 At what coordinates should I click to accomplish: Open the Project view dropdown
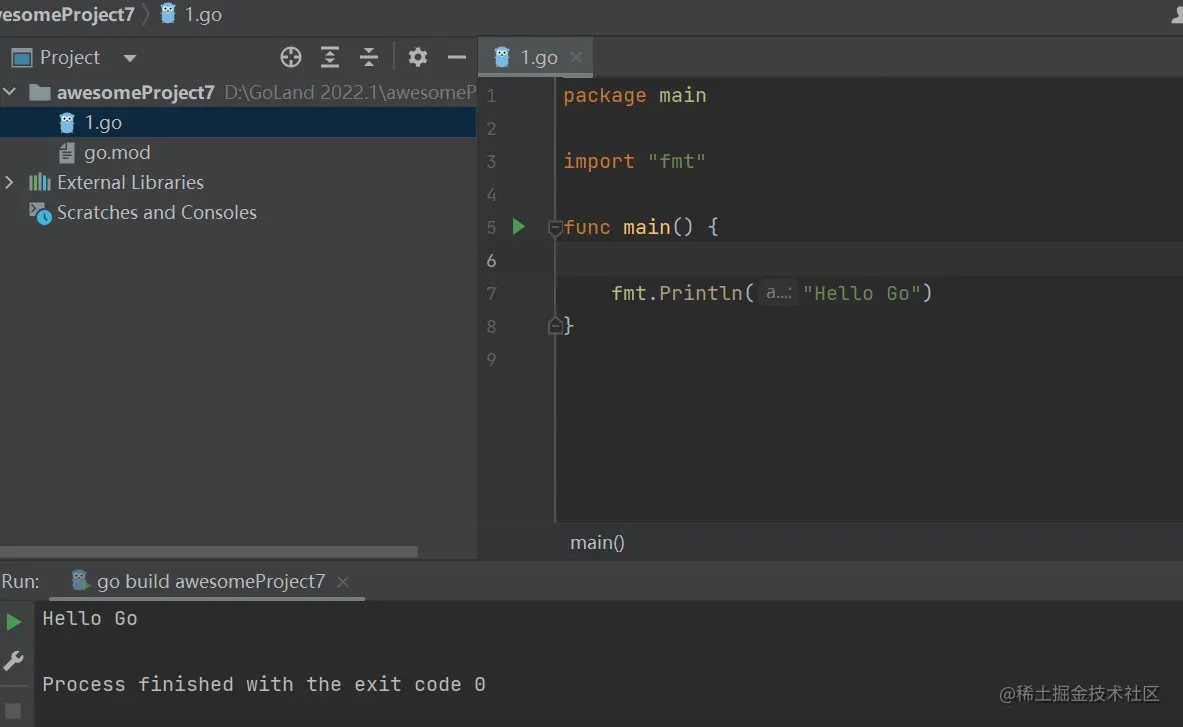pyautogui.click(x=130, y=58)
